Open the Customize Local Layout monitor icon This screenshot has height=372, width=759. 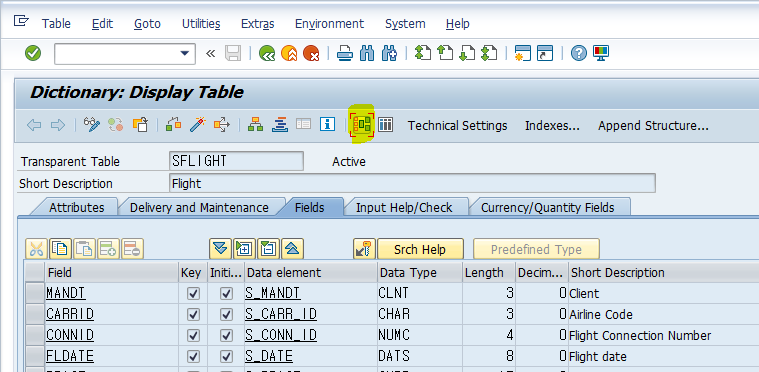click(x=601, y=53)
